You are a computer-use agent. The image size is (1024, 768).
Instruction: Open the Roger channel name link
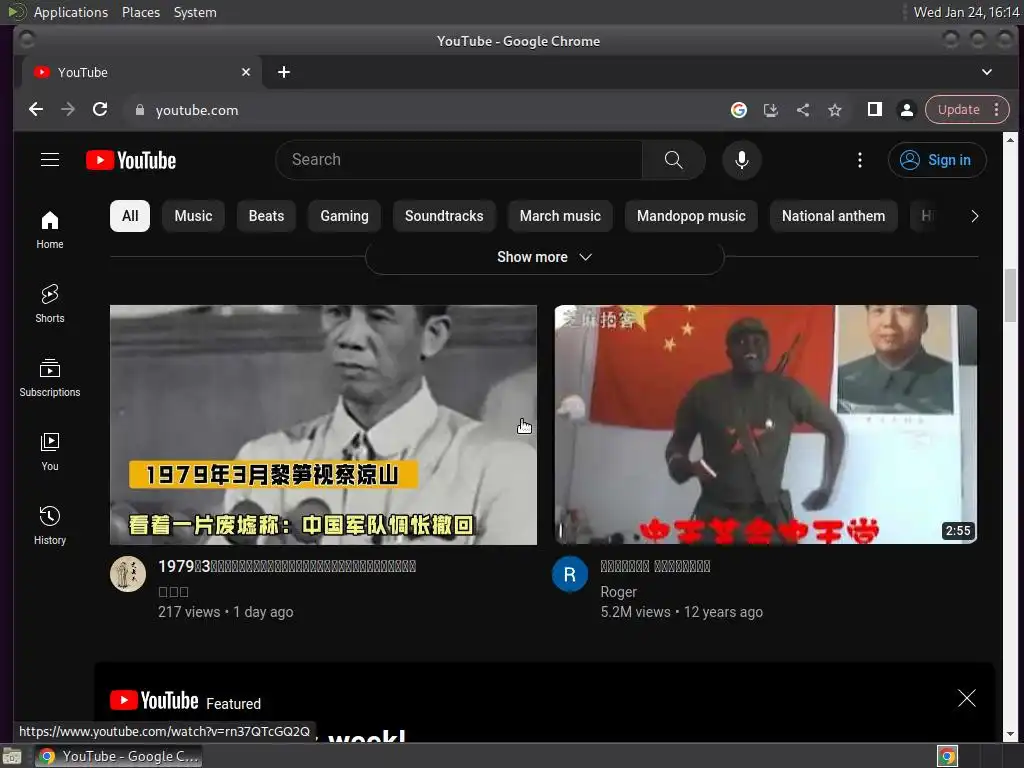pos(618,592)
